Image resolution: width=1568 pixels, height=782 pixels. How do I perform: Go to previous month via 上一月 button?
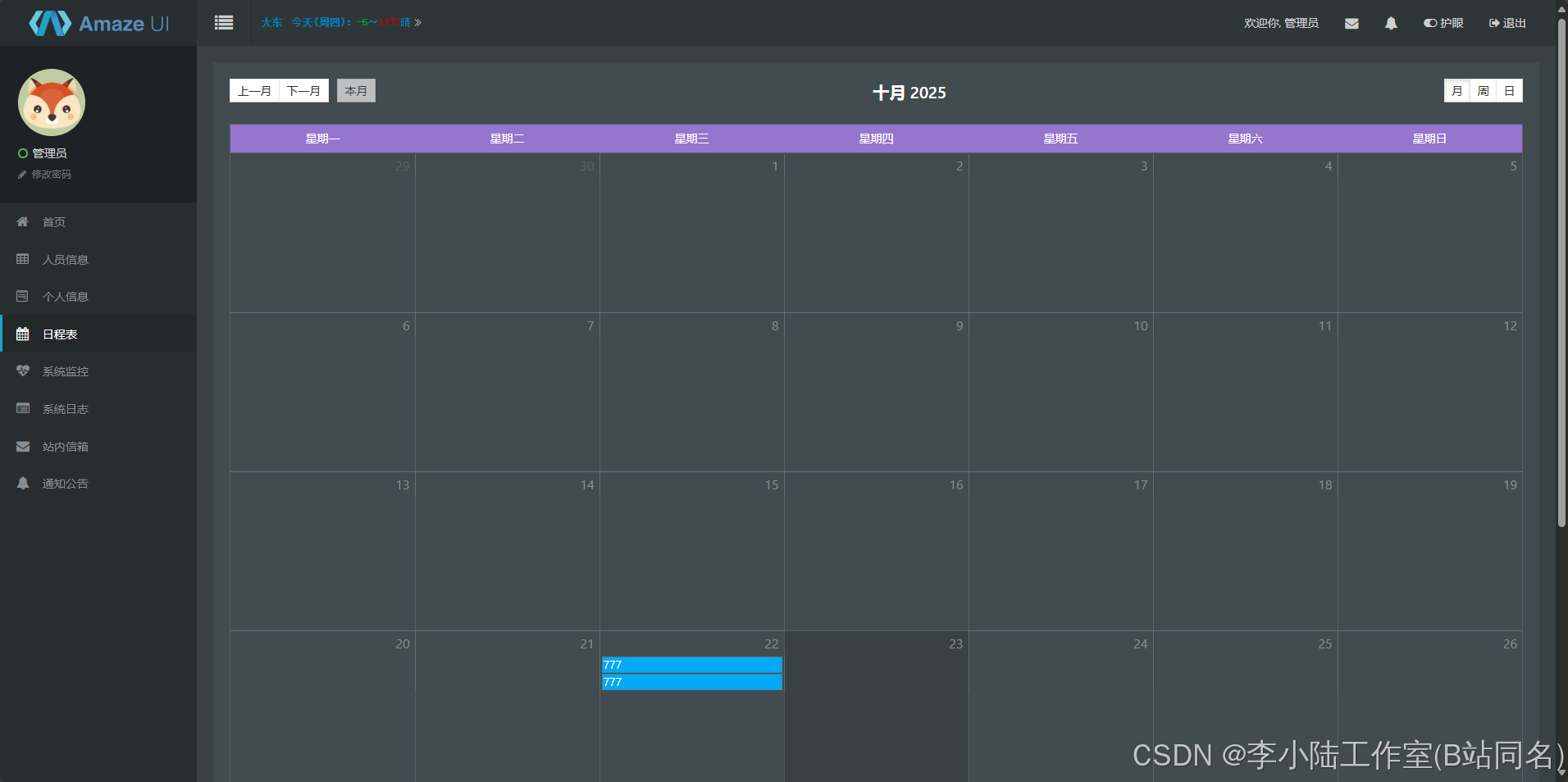pos(254,90)
